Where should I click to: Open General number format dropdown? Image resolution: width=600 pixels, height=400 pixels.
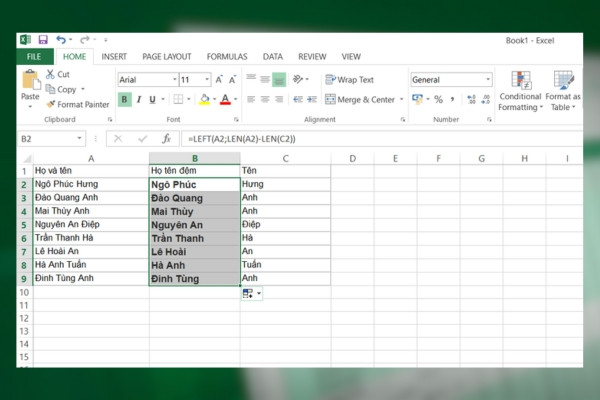[x=488, y=80]
